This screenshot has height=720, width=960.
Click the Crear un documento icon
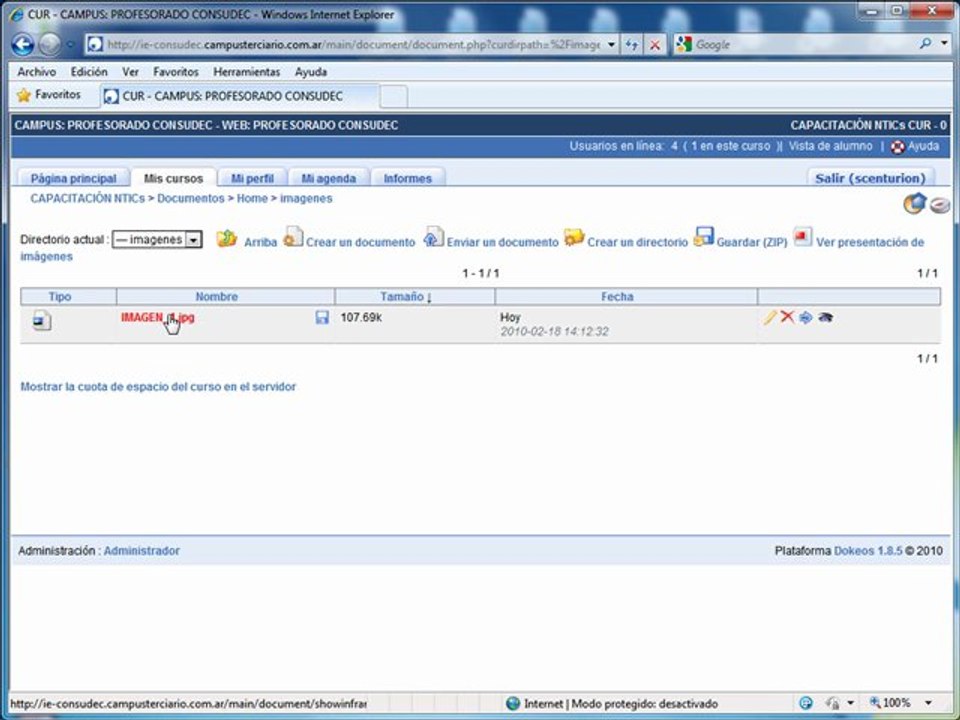point(293,237)
